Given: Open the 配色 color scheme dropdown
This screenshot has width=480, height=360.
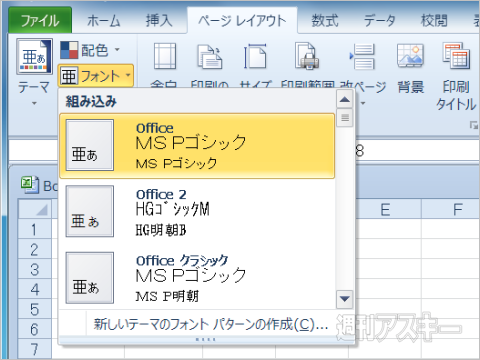Looking at the screenshot, I should click(x=90, y=50).
